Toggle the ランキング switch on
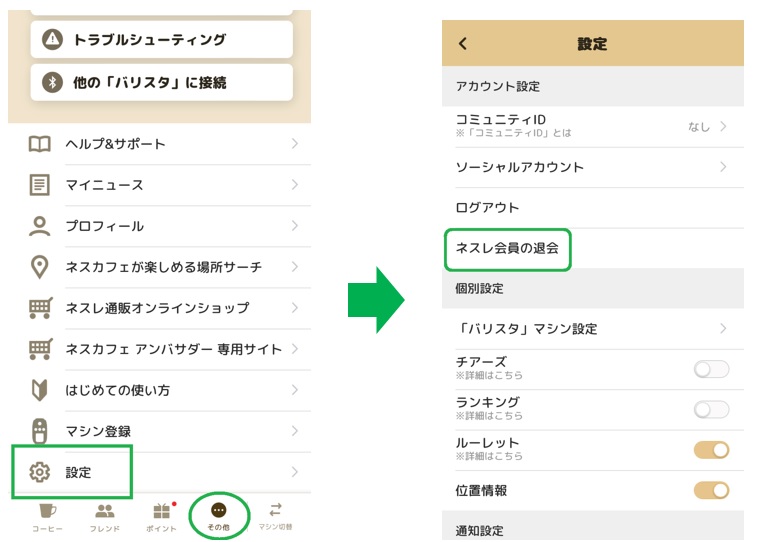Image resolution: width=757 pixels, height=542 pixels. 711,410
